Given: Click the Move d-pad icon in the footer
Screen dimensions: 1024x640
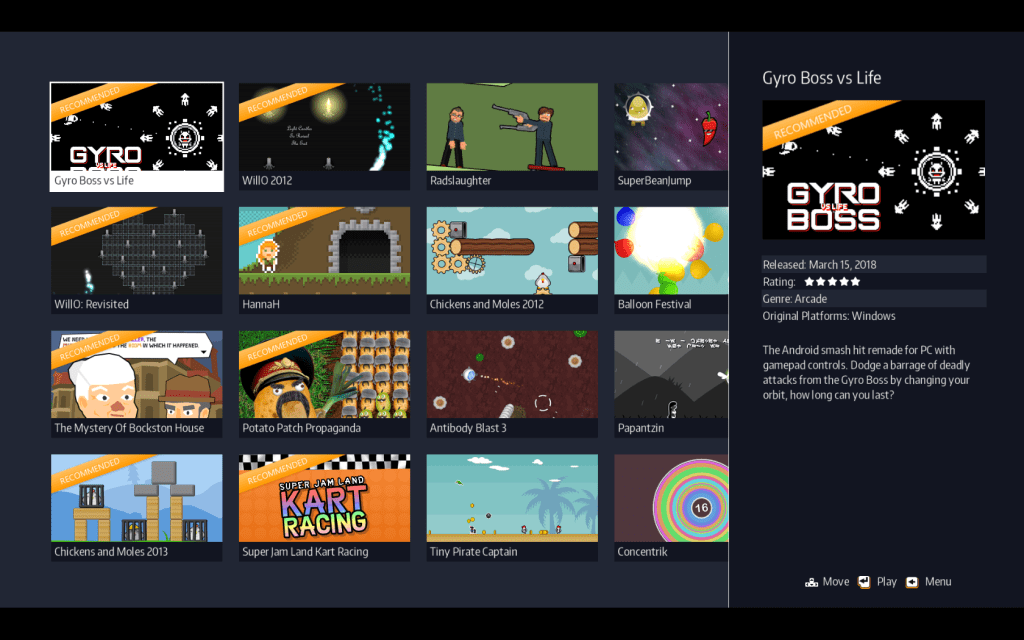Looking at the screenshot, I should [x=811, y=582].
